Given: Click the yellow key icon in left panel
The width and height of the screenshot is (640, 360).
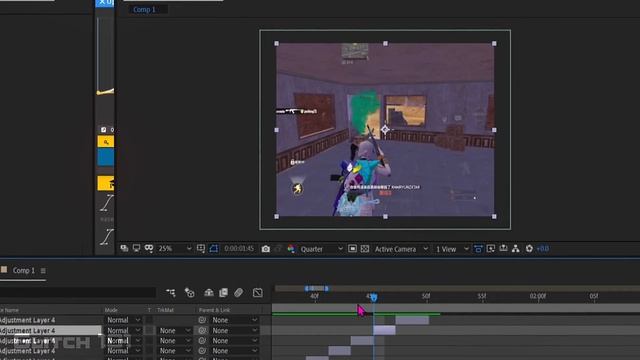Looking at the screenshot, I should pyautogui.click(x=106, y=142).
